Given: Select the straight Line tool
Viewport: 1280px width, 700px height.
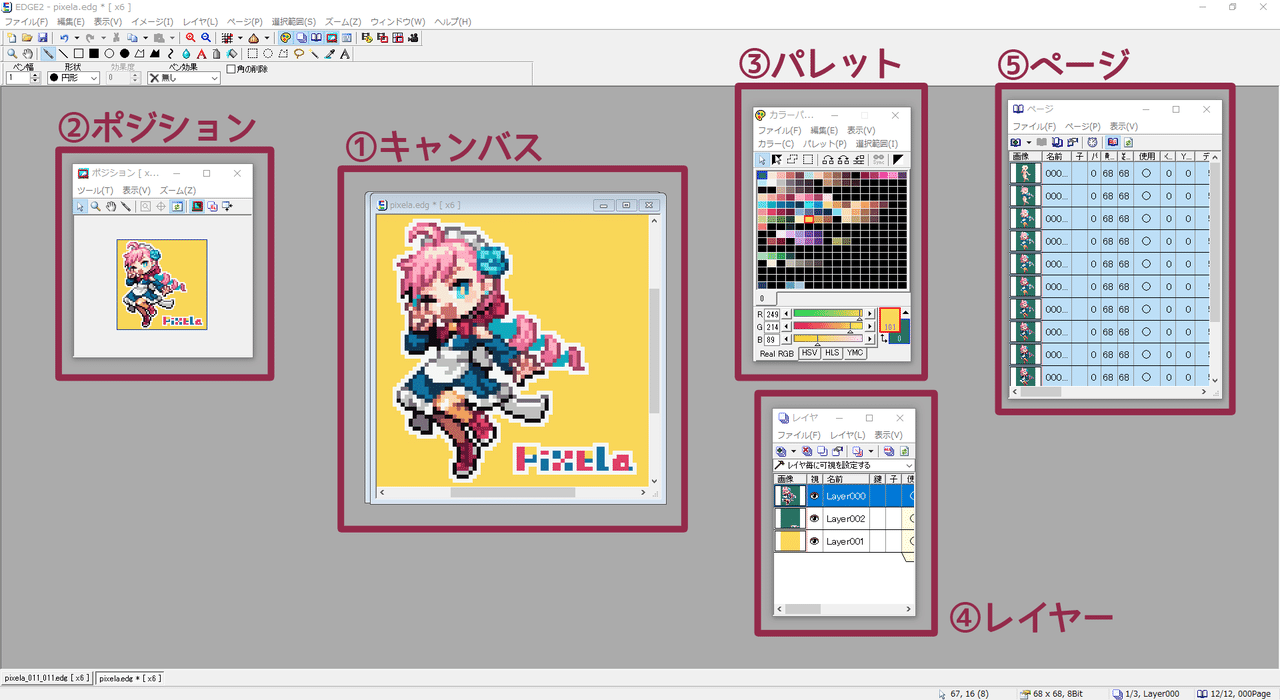Looking at the screenshot, I should [63, 54].
